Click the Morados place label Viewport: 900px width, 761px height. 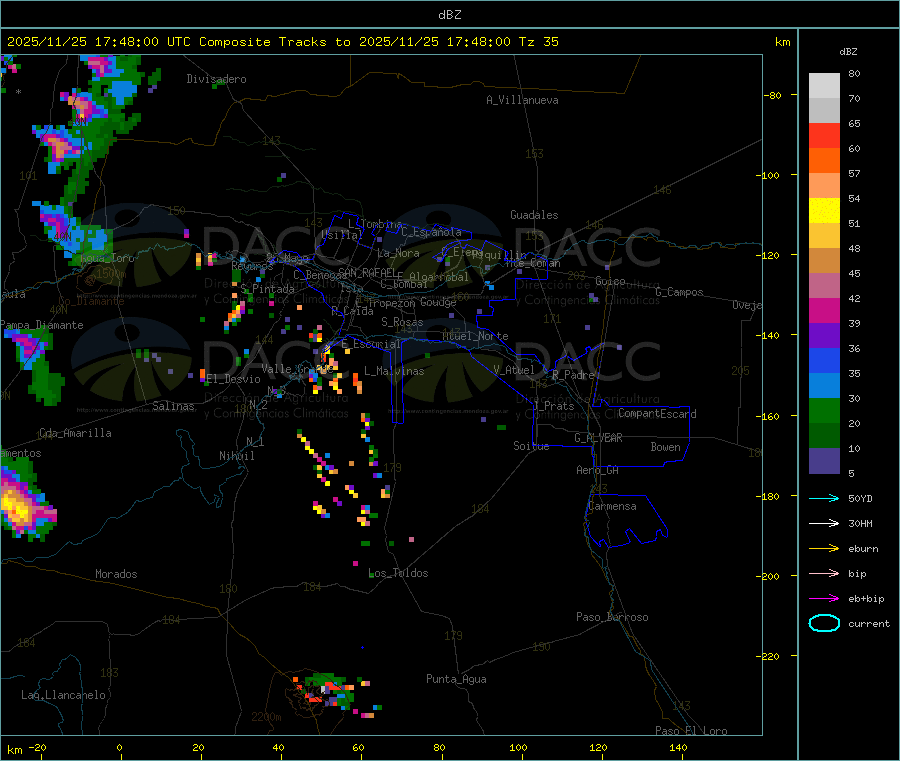coord(116,574)
